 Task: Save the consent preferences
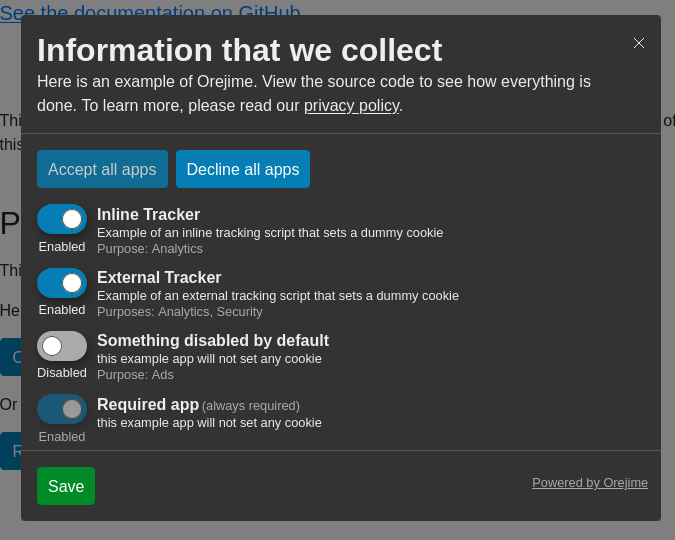point(66,486)
